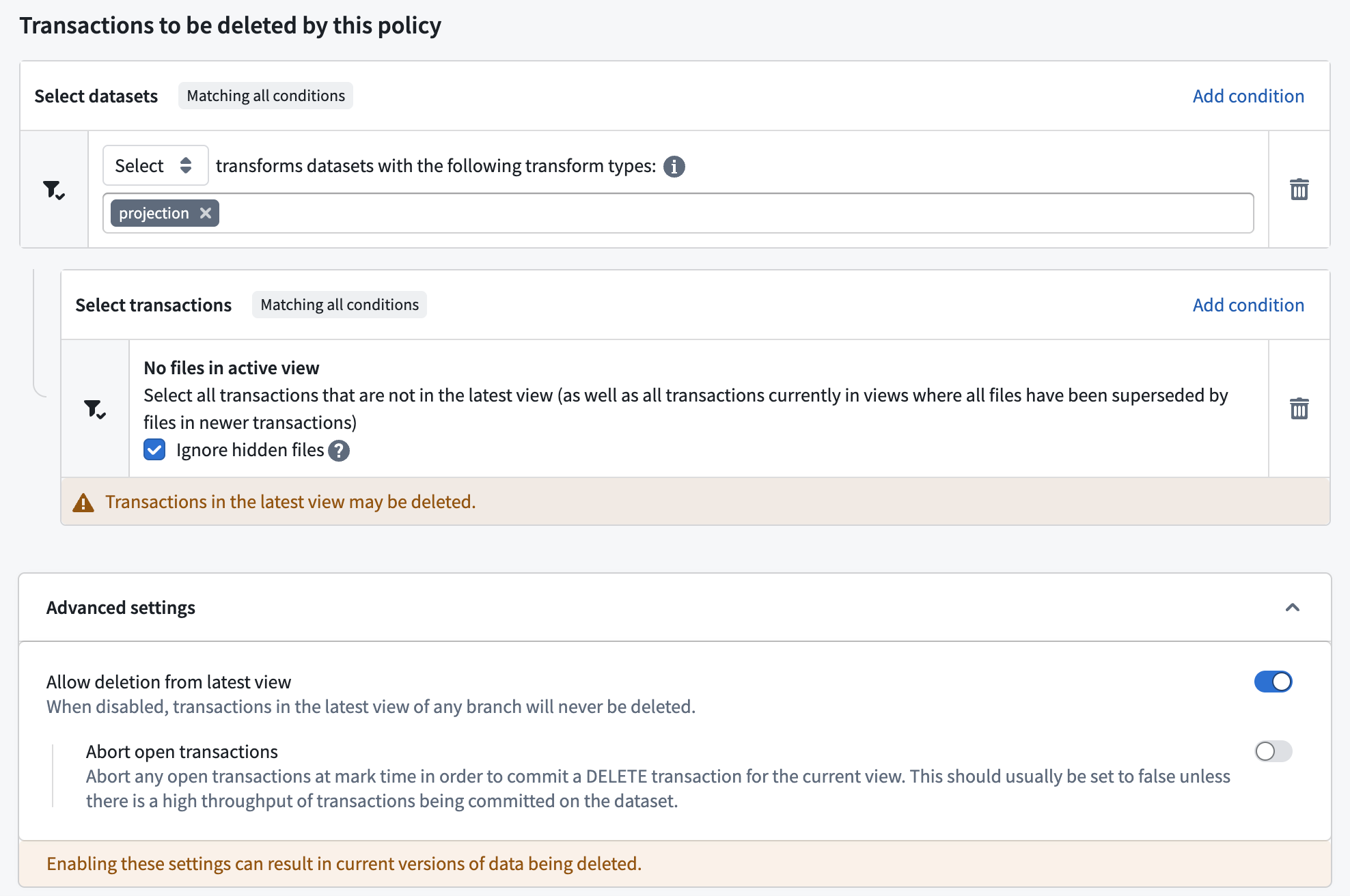Click the projection tag label

click(x=154, y=213)
